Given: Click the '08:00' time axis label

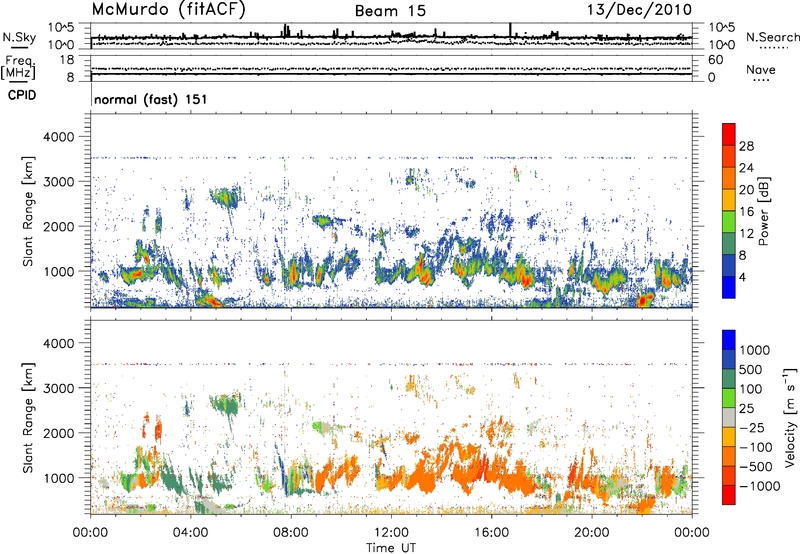Looking at the screenshot, I should click(x=291, y=533).
